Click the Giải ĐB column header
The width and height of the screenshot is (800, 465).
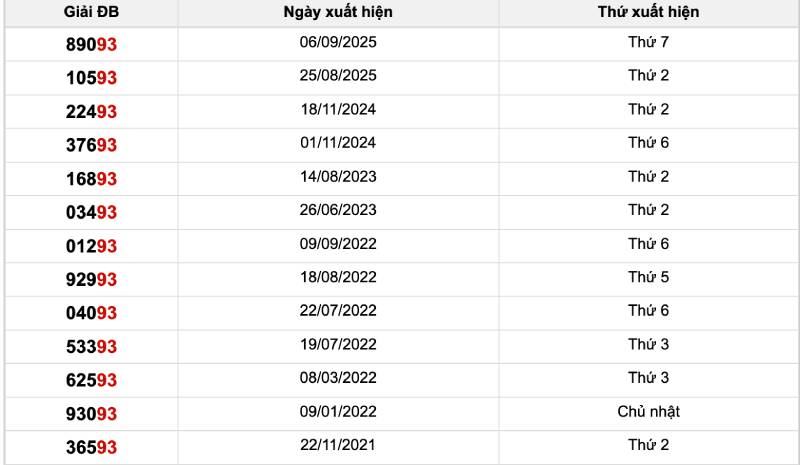coord(91,13)
